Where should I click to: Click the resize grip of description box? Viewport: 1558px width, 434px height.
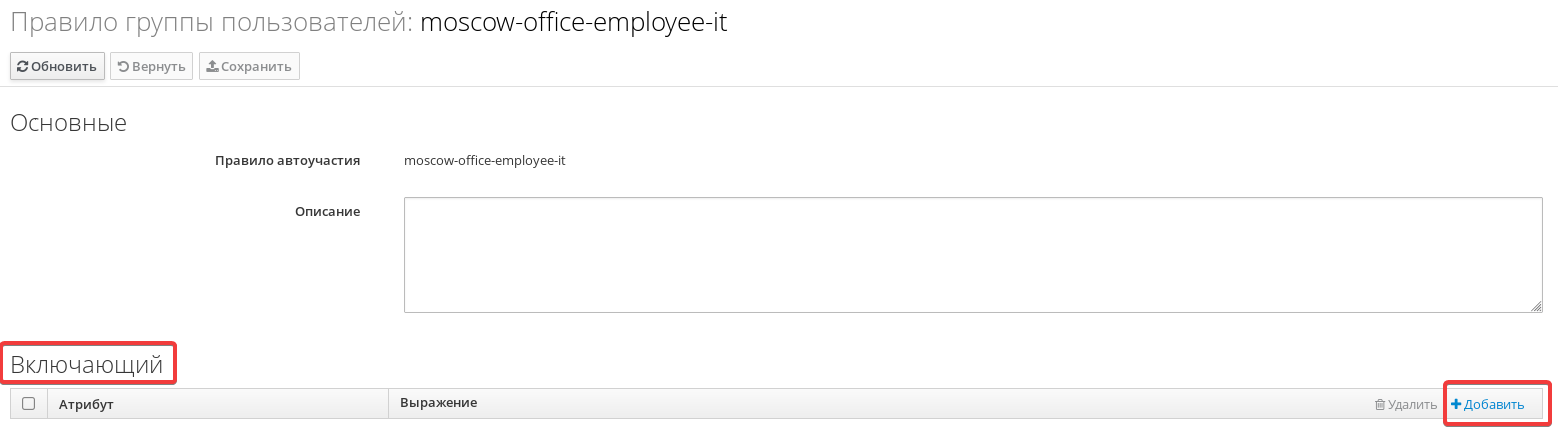tap(1536, 306)
